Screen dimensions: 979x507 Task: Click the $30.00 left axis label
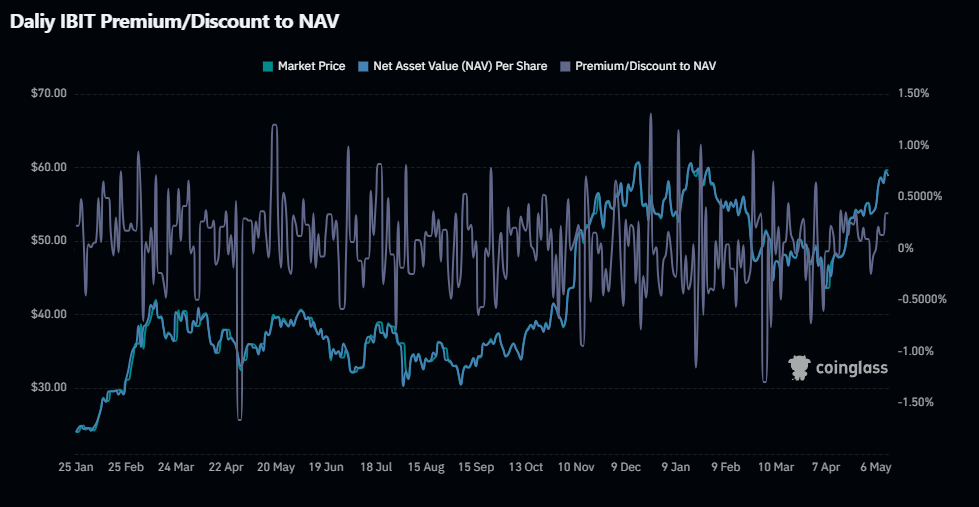point(48,388)
